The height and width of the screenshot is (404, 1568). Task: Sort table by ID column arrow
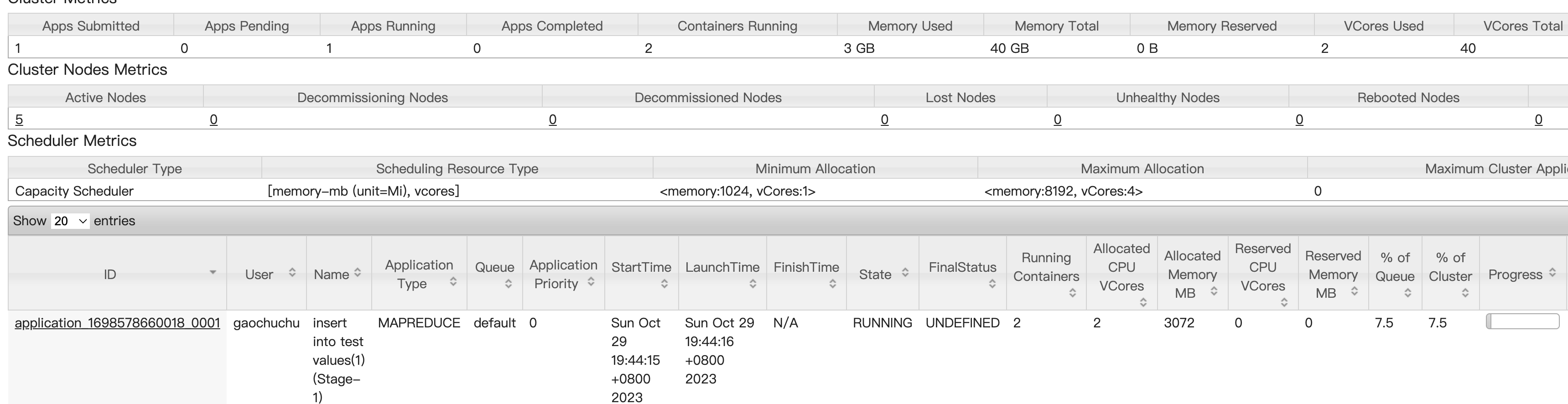pyautogui.click(x=213, y=273)
